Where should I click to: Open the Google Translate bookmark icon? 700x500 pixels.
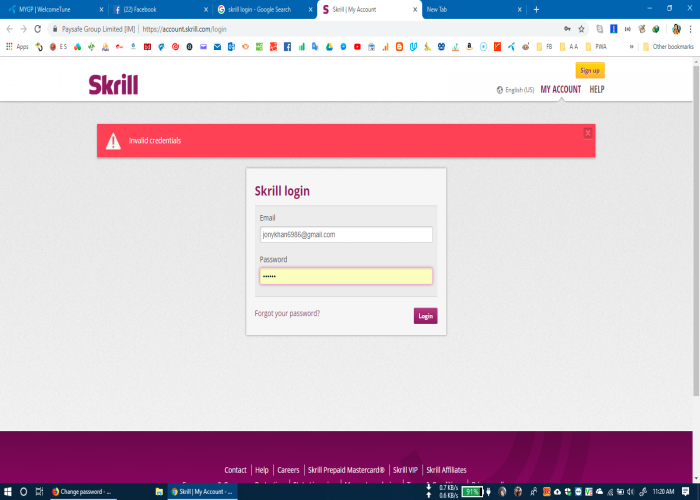click(315, 46)
